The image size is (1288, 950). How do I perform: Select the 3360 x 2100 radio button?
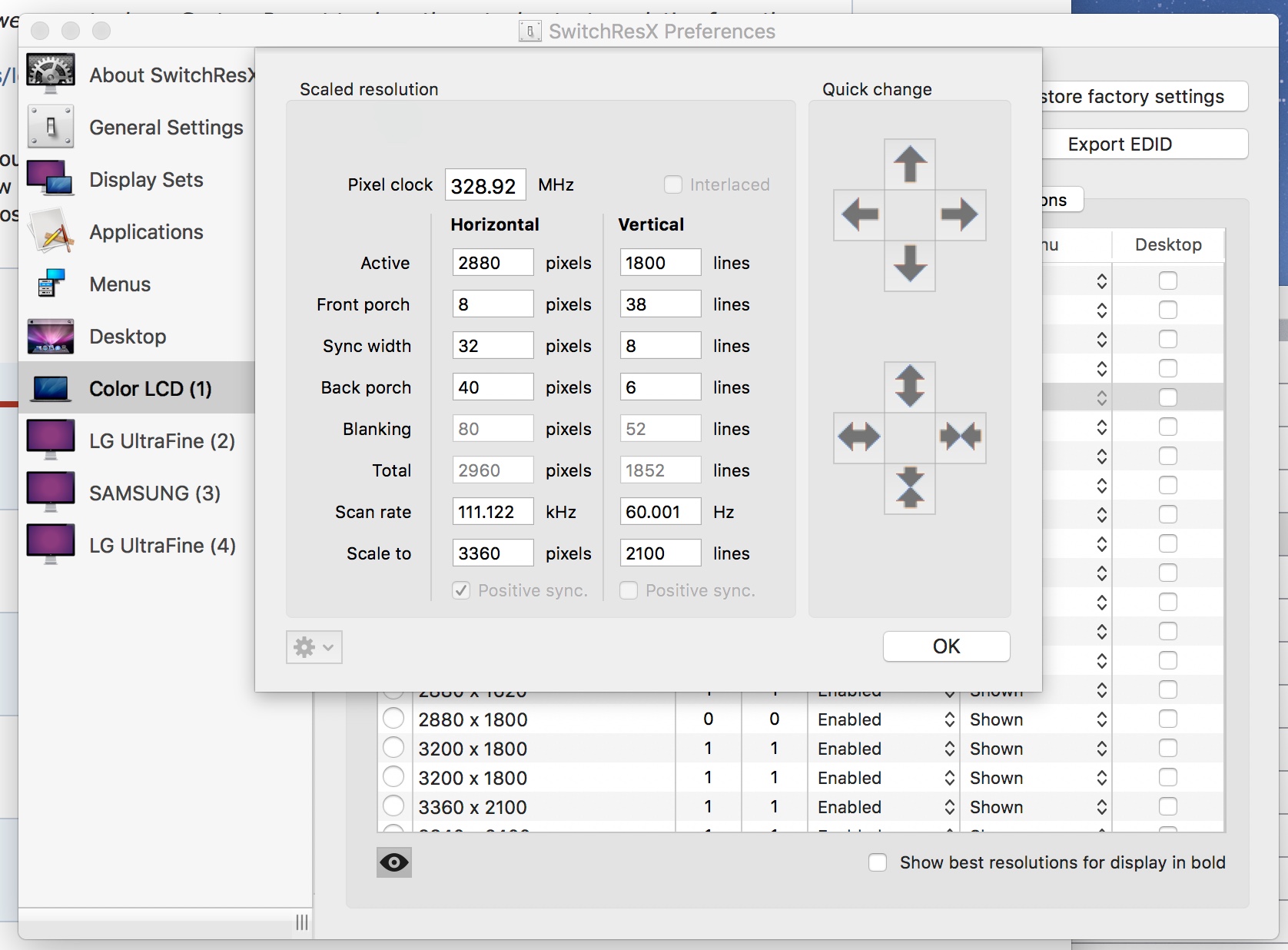[393, 806]
